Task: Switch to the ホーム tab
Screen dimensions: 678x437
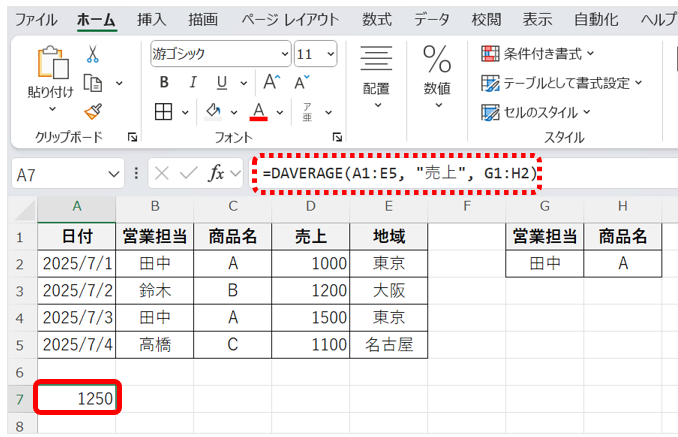Action: (96, 20)
